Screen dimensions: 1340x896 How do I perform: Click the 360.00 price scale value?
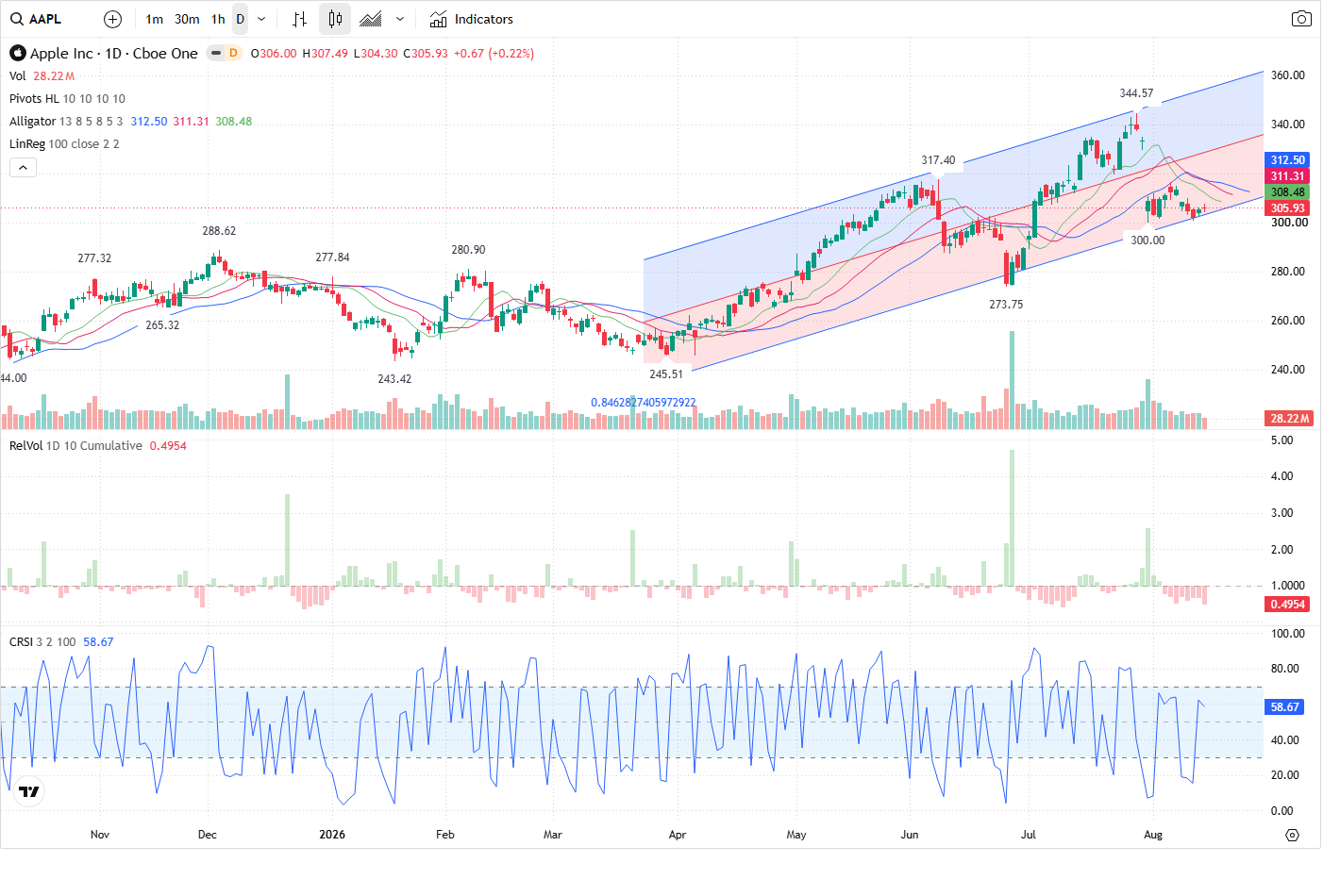pos(1288,75)
